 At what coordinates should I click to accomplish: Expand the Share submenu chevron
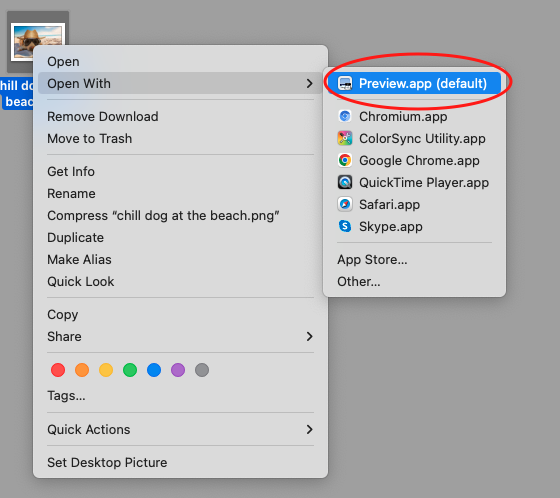[310, 337]
